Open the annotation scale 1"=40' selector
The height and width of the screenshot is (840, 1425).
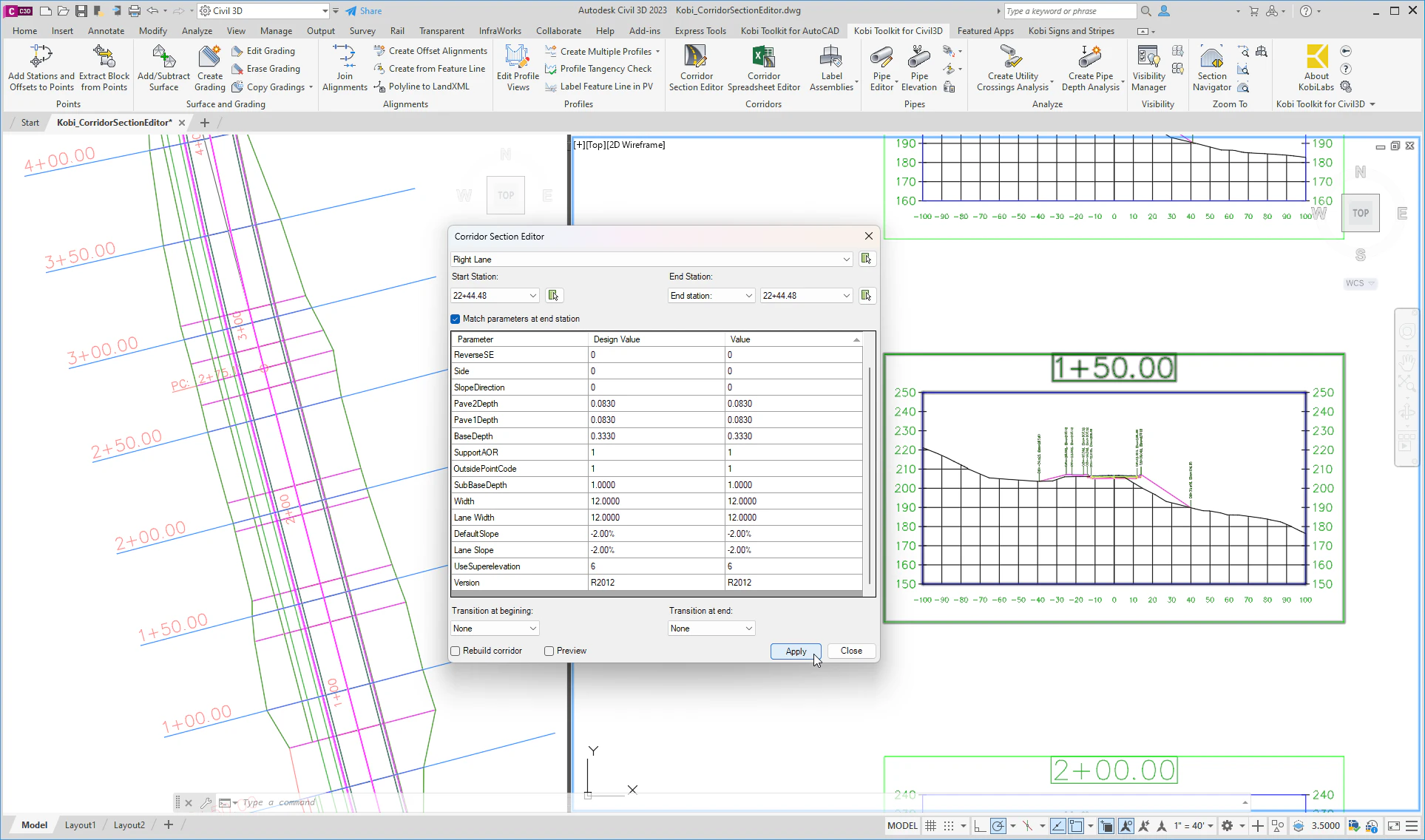tap(1192, 826)
